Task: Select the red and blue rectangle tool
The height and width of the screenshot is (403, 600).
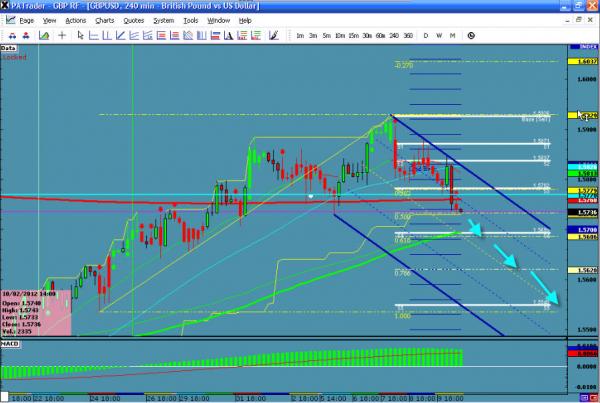Action: [215, 36]
